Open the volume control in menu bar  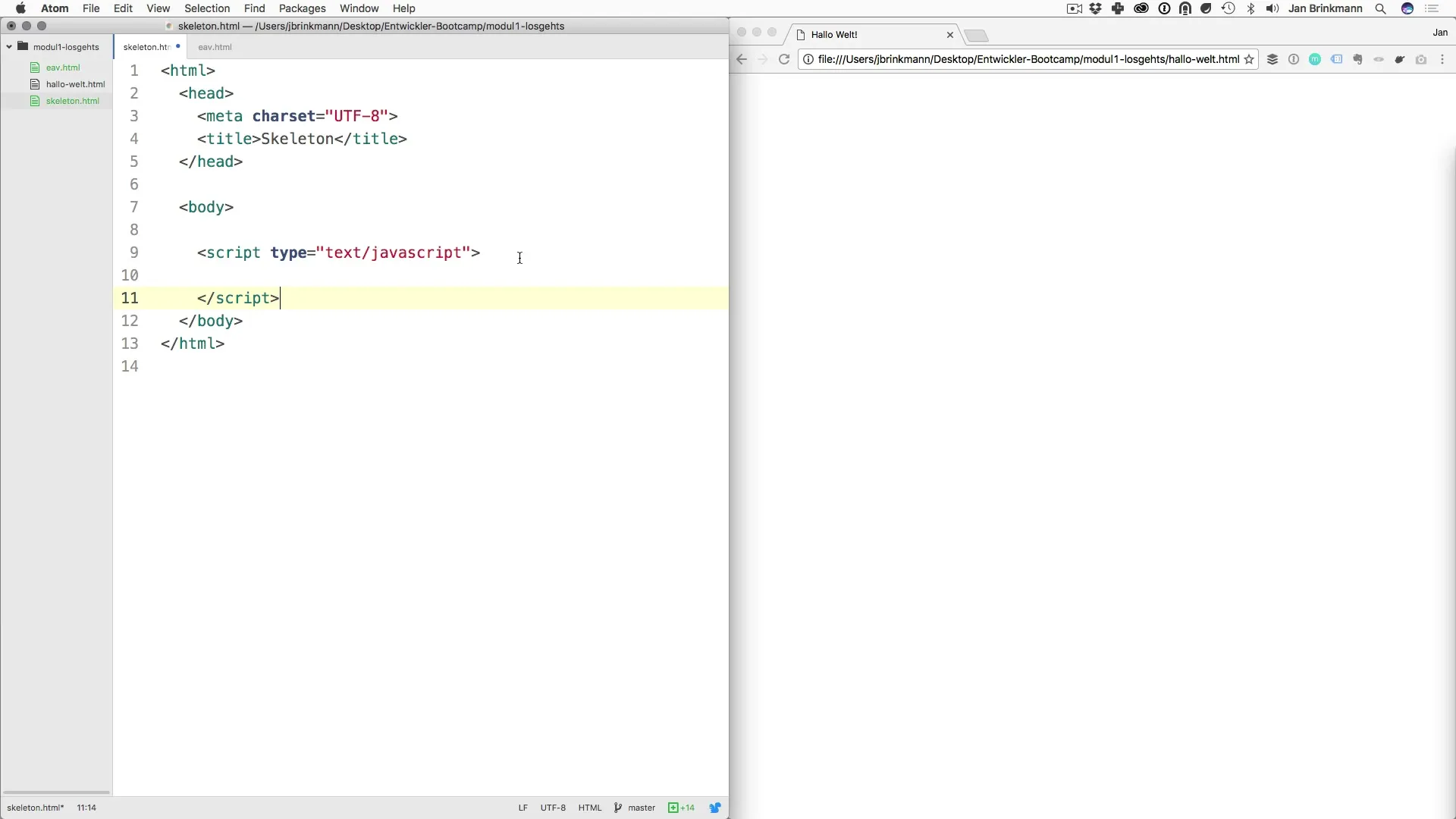point(1272,8)
